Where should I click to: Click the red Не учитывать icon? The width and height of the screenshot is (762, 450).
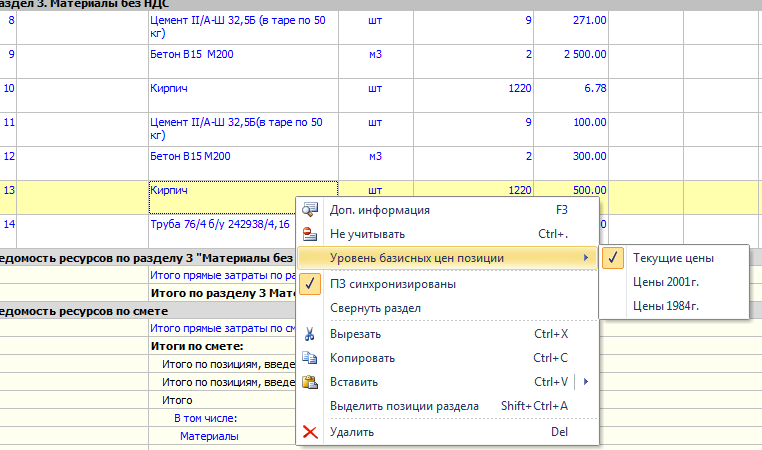pyautogui.click(x=311, y=234)
